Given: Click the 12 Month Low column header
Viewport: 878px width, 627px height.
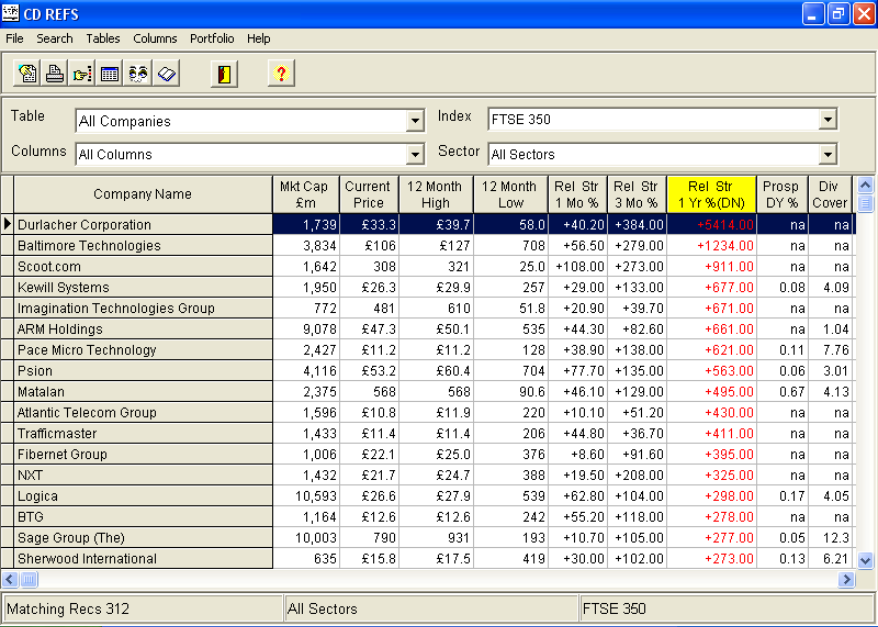Looking at the screenshot, I should [510, 194].
